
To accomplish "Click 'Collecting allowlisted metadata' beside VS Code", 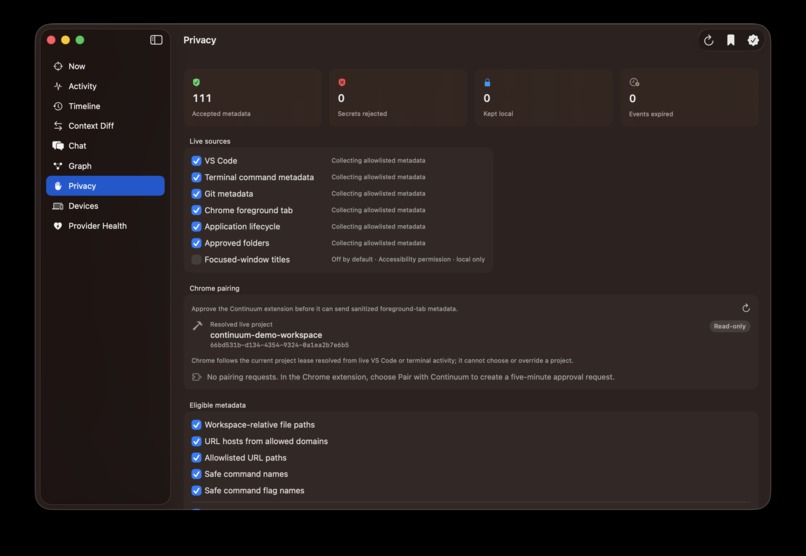I will click(x=378, y=161).
